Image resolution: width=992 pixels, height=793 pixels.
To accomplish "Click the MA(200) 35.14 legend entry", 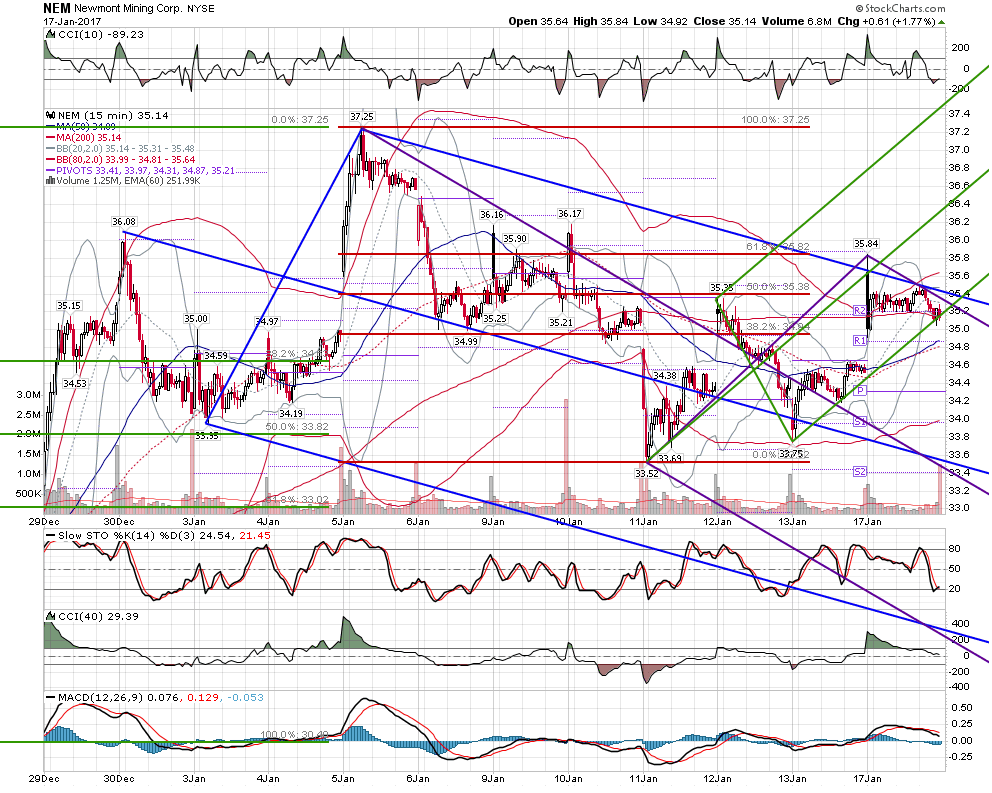I will (89, 137).
